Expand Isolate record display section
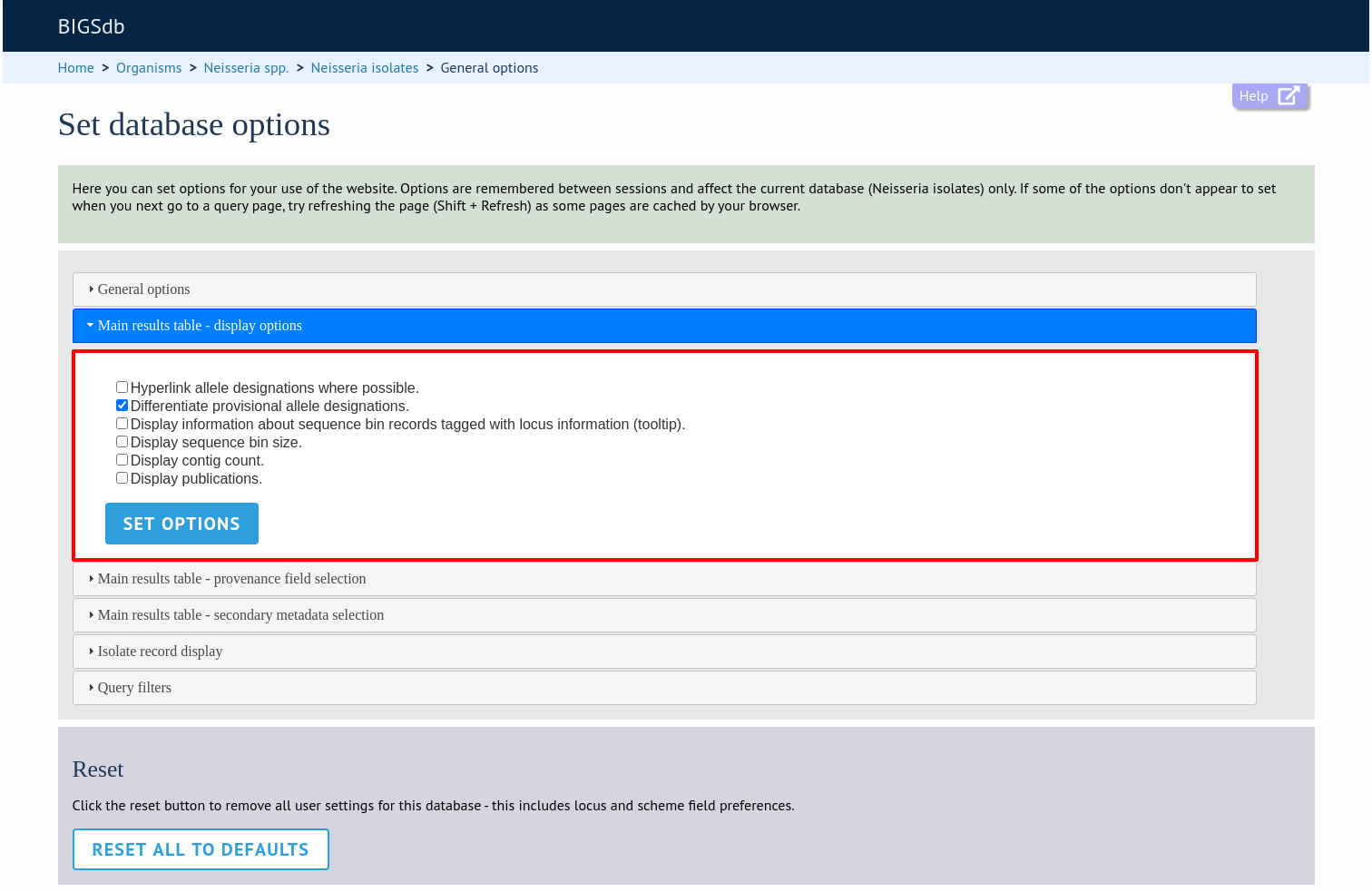This screenshot has width=1372, height=892. click(x=664, y=652)
